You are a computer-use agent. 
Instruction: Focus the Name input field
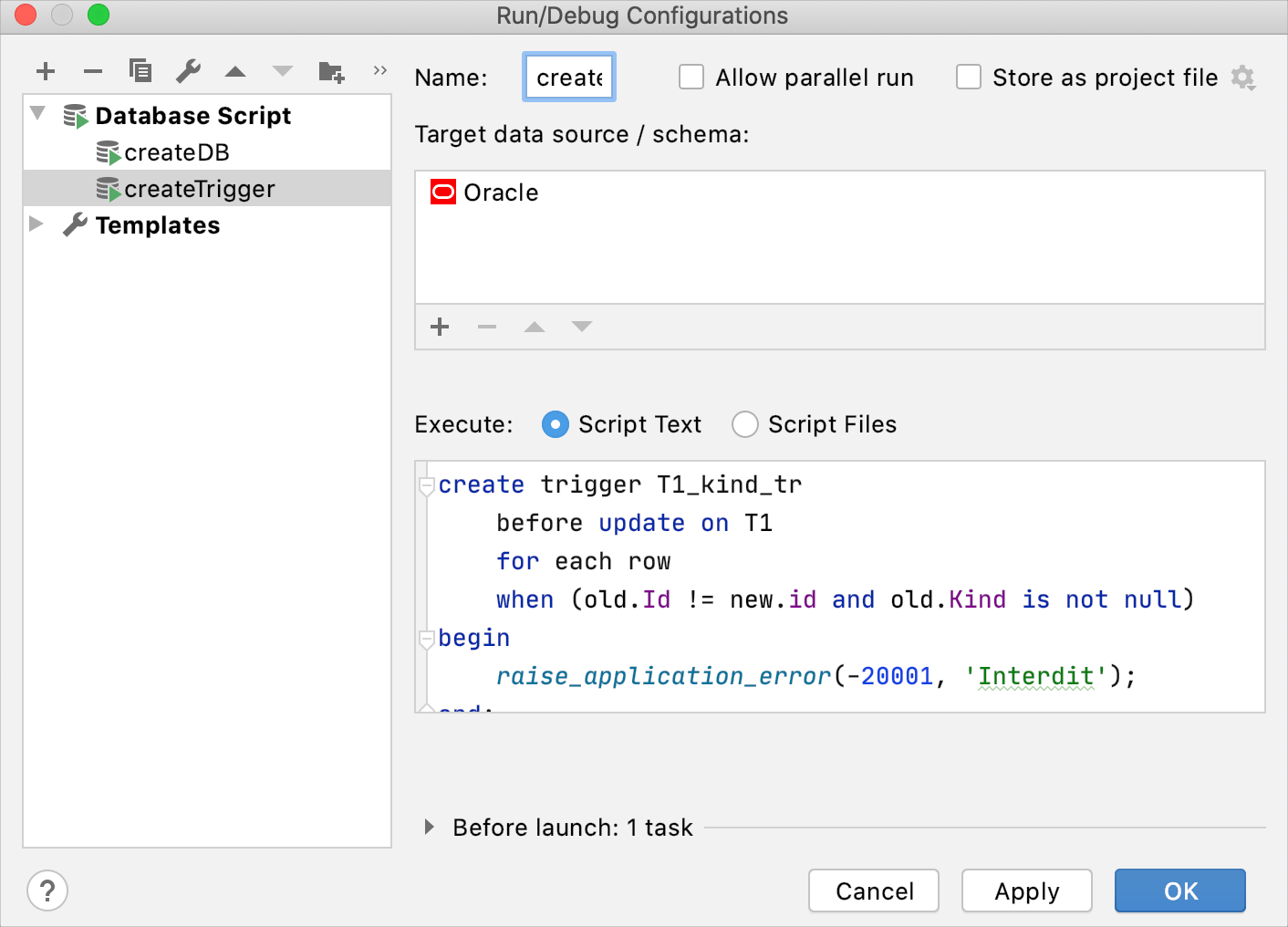tap(569, 78)
